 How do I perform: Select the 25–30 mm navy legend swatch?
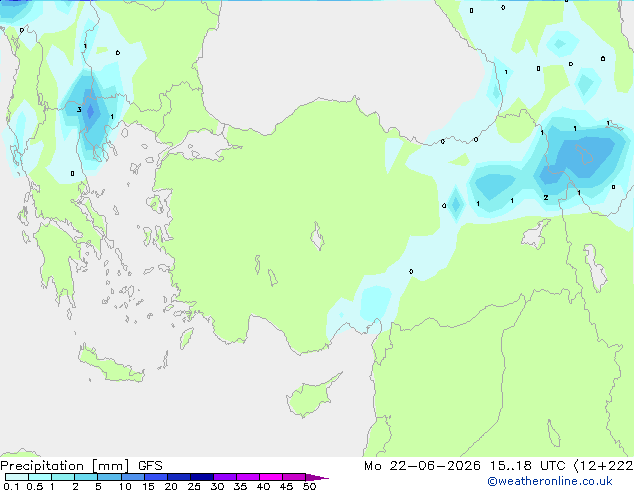pos(201,477)
